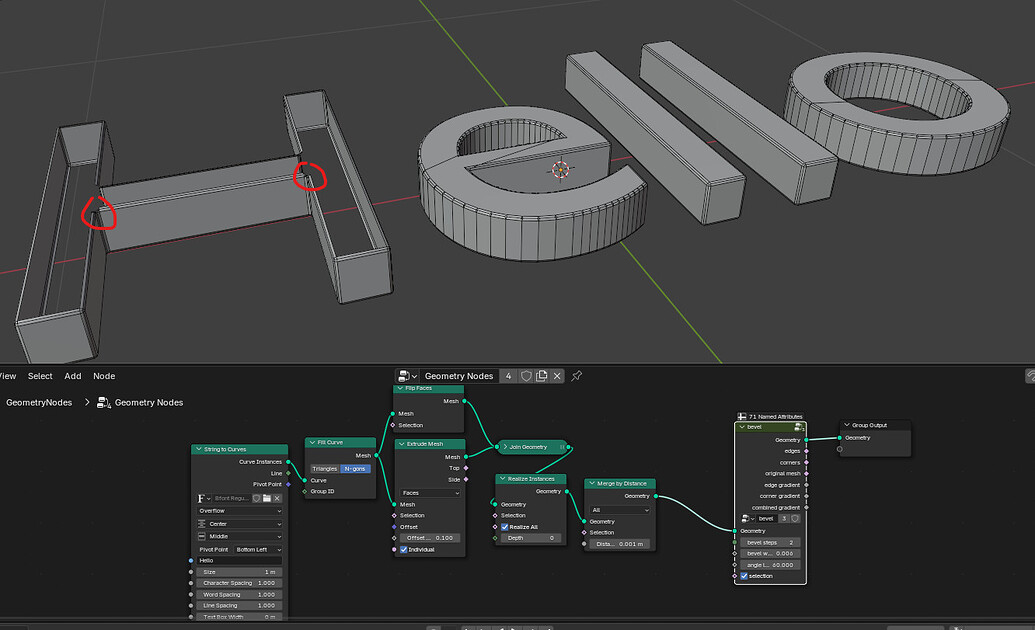This screenshot has height=630, width=1035.
Task: Unlink the font with X icon
Action: click(277, 499)
